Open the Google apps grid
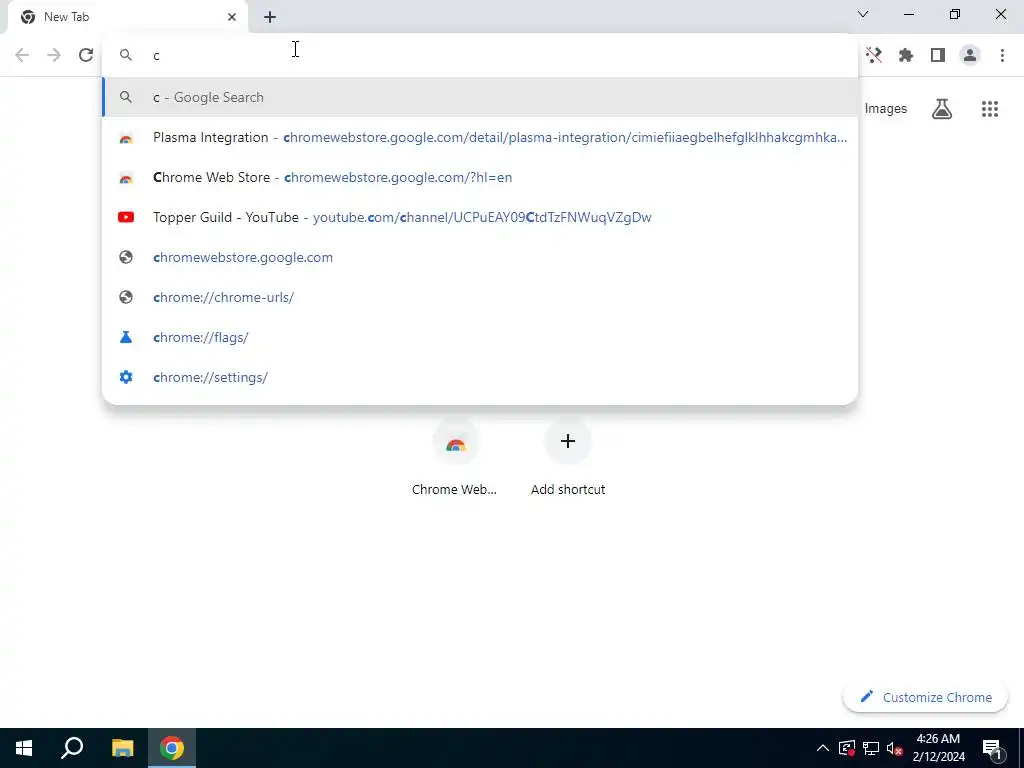The image size is (1024, 768). click(x=990, y=109)
